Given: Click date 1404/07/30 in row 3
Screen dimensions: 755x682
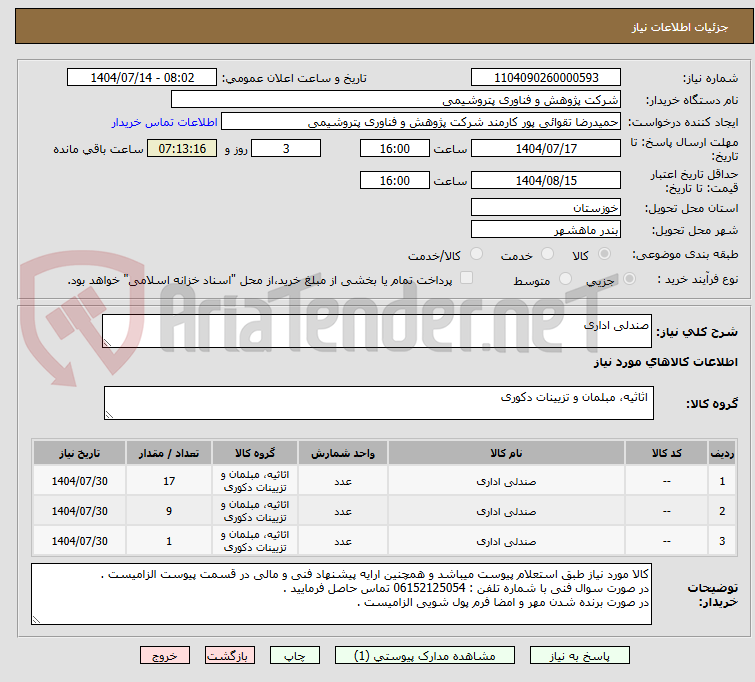Looking at the screenshot, I should tap(79, 541).
